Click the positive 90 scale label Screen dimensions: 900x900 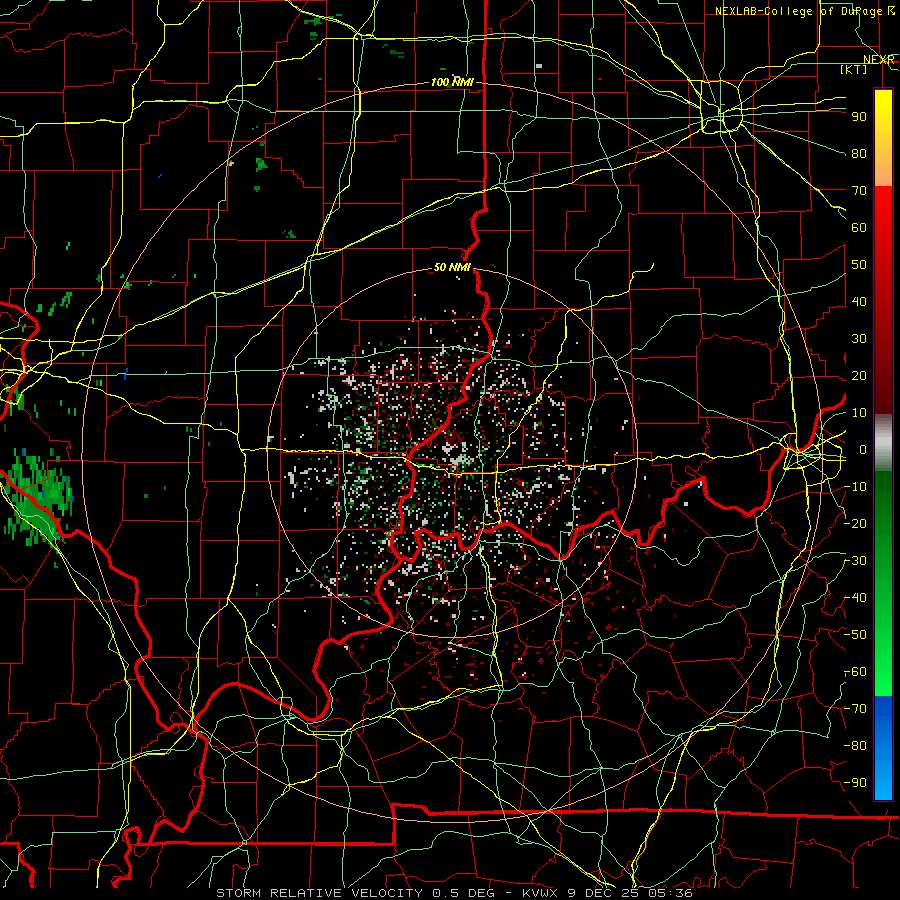[x=859, y=117]
